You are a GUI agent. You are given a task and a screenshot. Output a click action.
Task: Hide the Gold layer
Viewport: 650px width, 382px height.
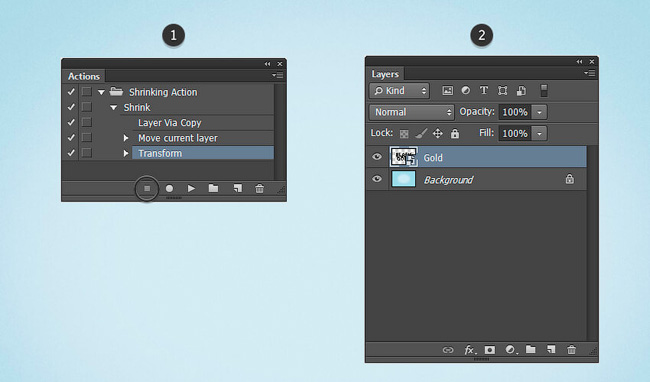tap(377, 157)
